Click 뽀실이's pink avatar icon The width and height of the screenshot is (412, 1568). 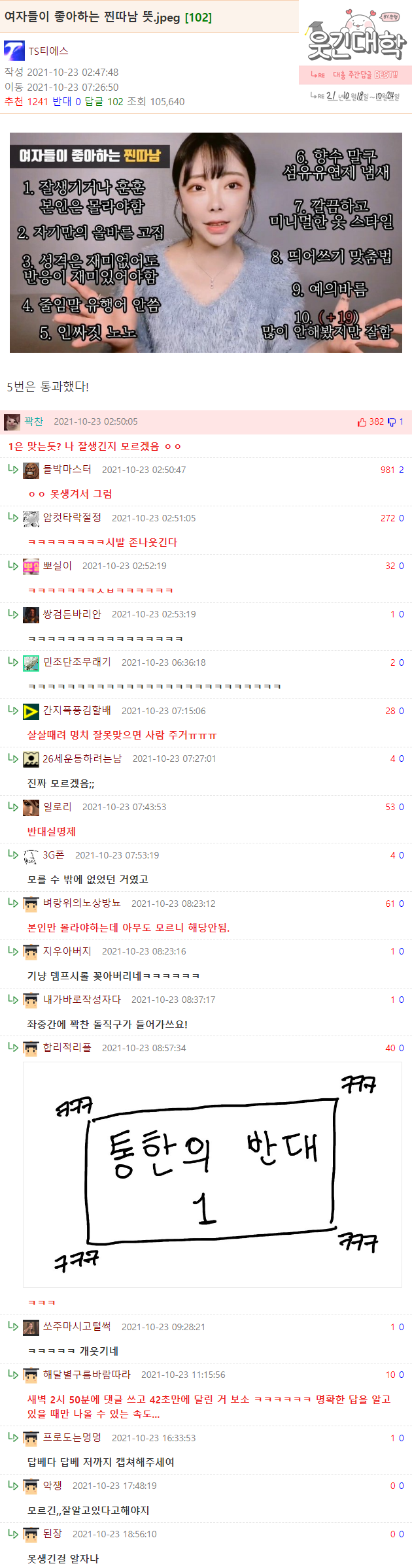31,566
